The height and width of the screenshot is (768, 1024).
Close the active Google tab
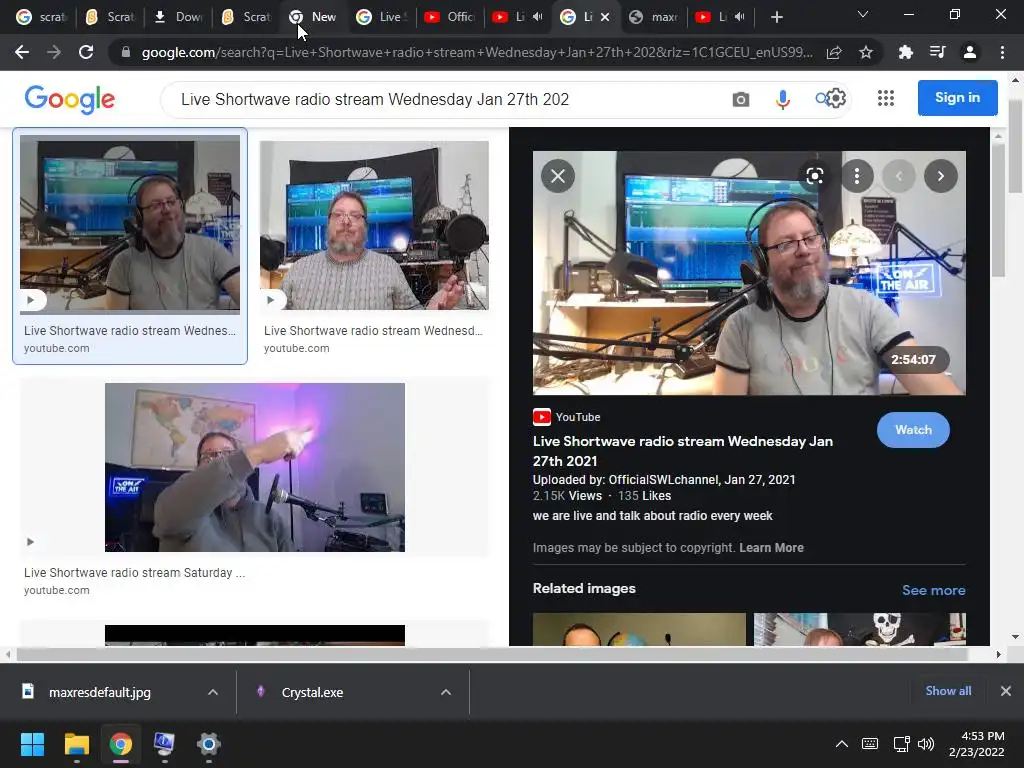click(x=605, y=17)
